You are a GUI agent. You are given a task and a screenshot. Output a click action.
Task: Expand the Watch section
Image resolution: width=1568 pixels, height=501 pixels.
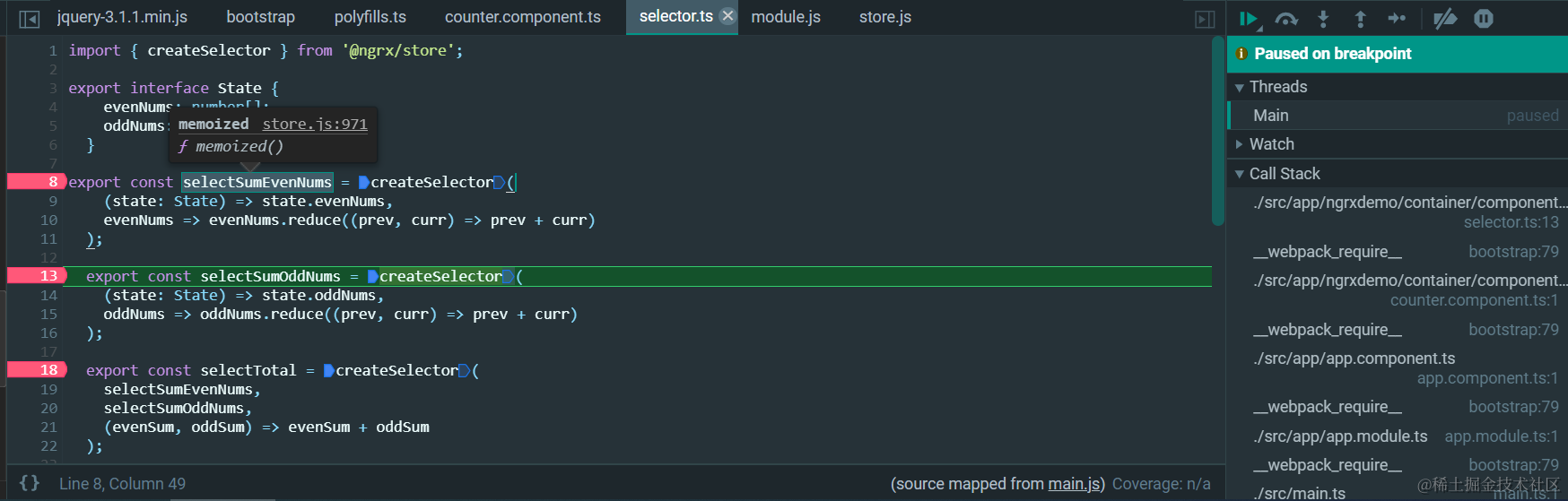(x=1240, y=144)
